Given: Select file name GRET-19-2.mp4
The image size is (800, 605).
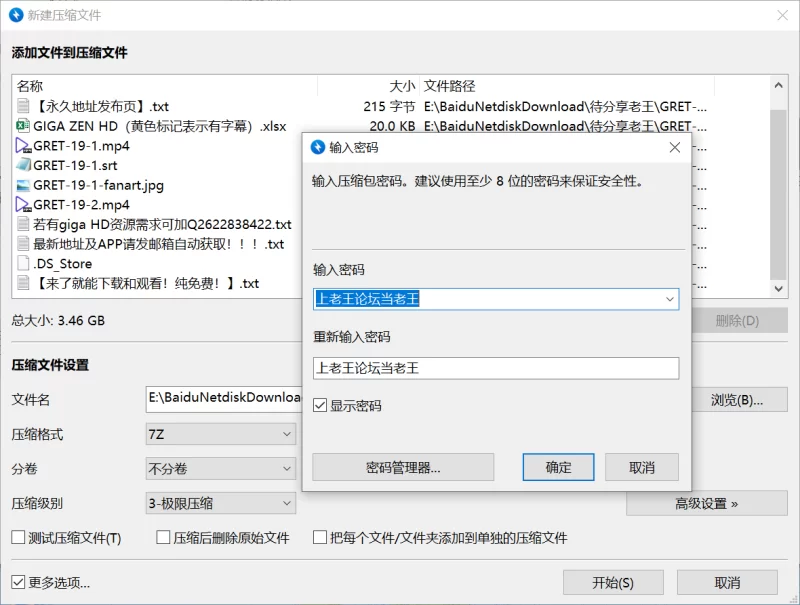Looking at the screenshot, I should coord(81,205).
